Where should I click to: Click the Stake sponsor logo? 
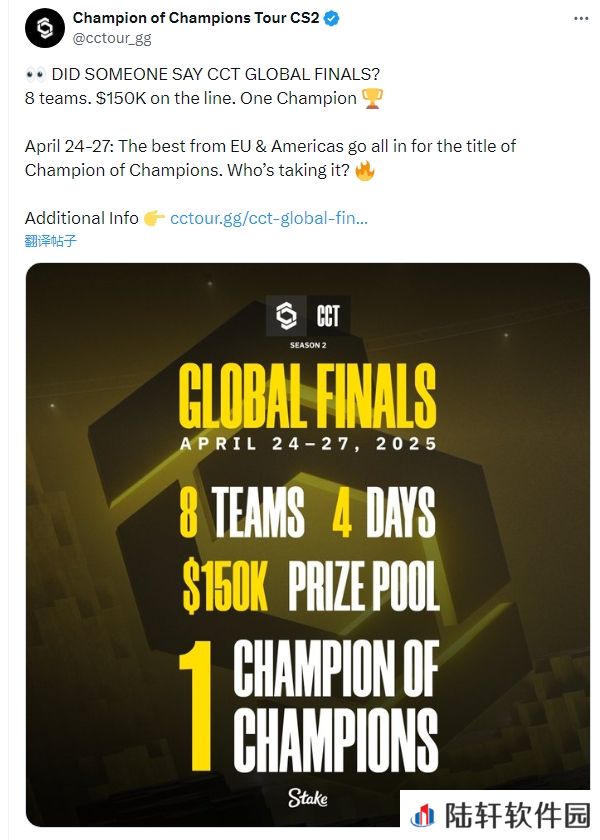tap(308, 798)
